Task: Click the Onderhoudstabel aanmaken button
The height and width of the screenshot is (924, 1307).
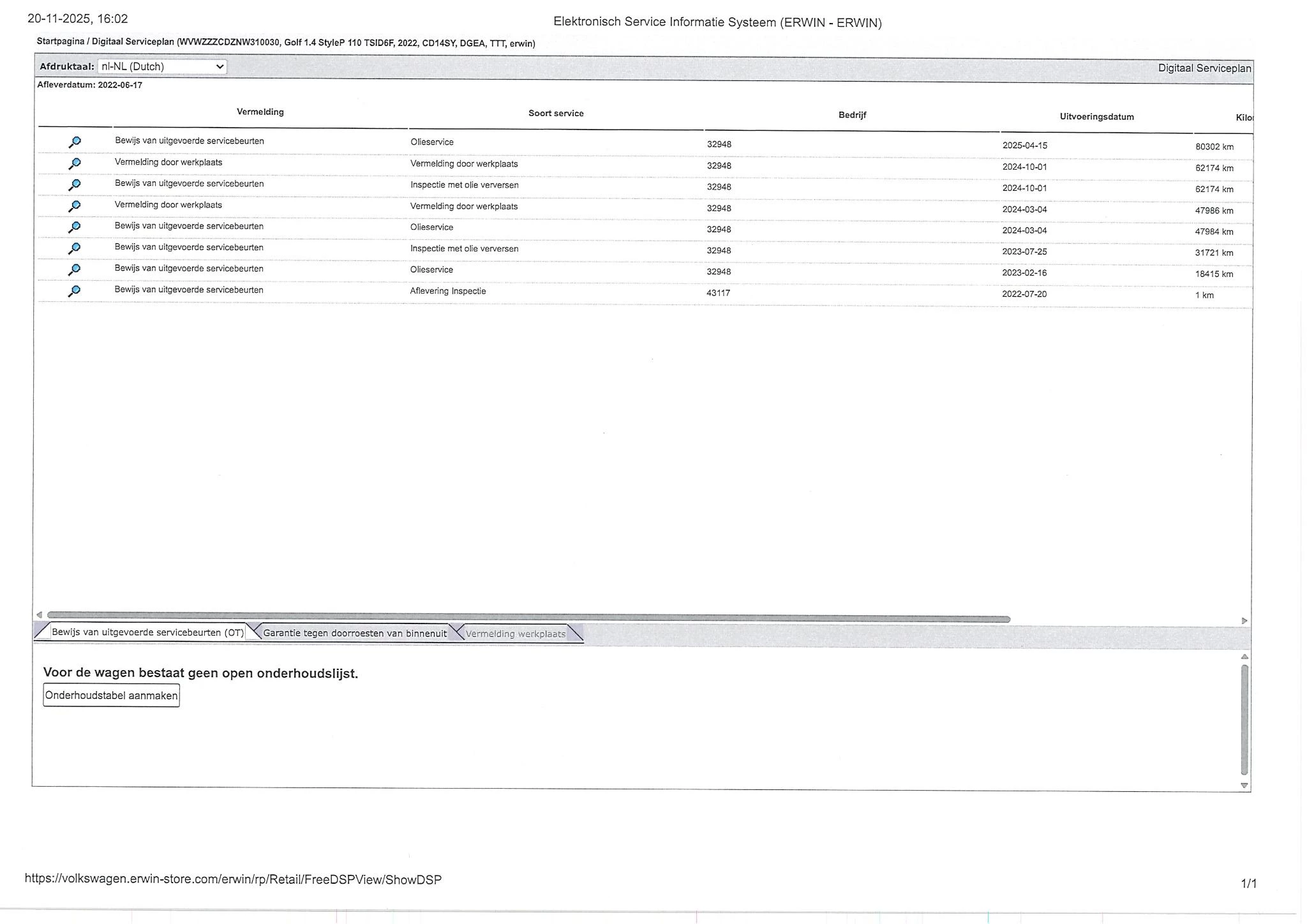Action: tap(111, 696)
